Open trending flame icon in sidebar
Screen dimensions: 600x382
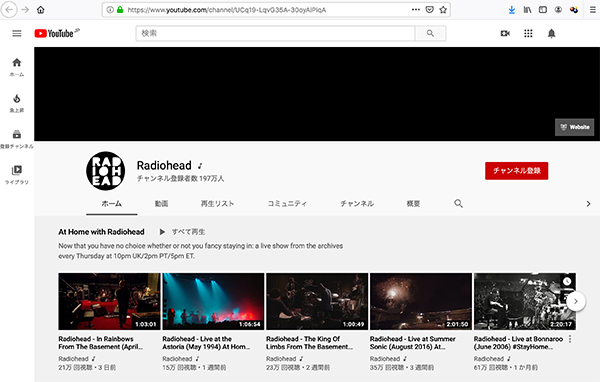pyautogui.click(x=17, y=103)
